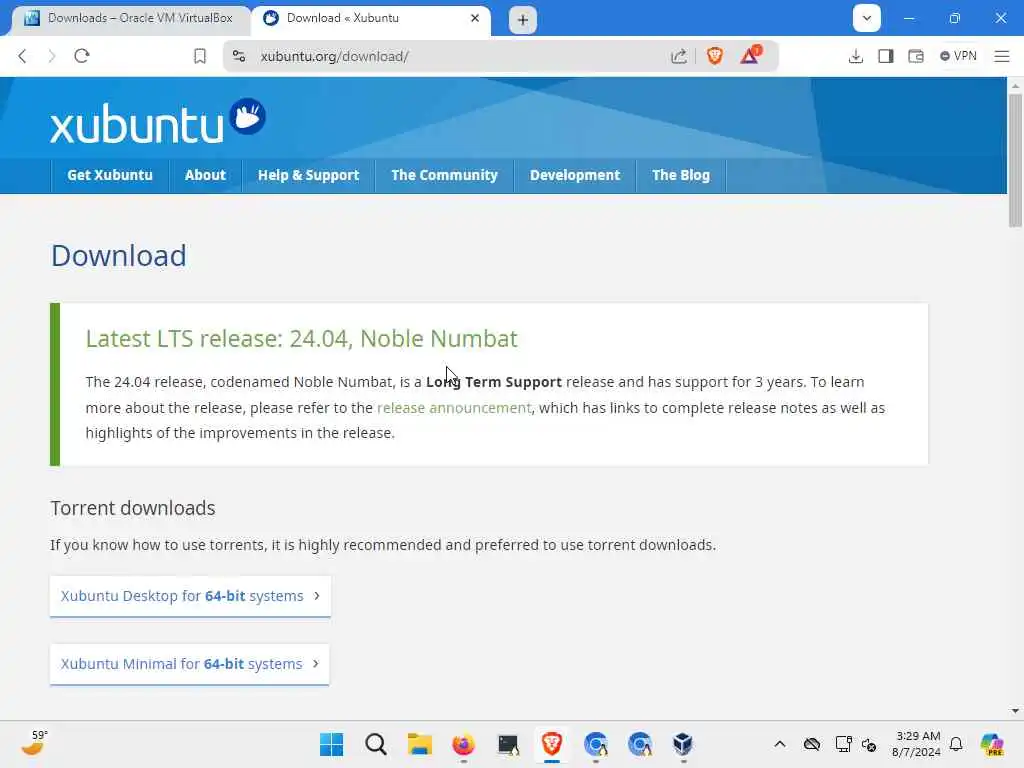Click the page vertical scrollbar thumb
1024x768 pixels.
pyautogui.click(x=1015, y=160)
